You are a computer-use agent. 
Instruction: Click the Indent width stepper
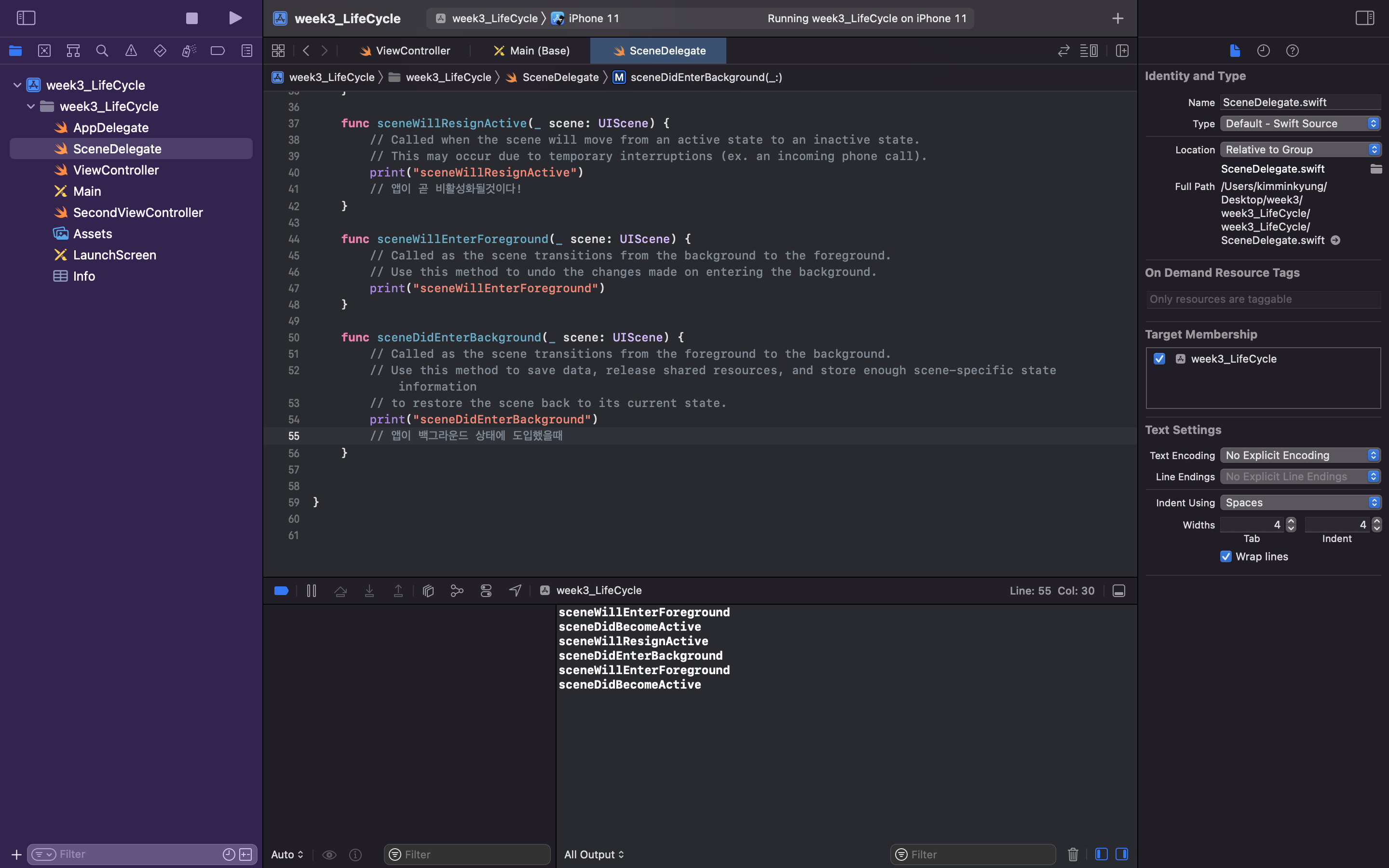coord(1376,525)
